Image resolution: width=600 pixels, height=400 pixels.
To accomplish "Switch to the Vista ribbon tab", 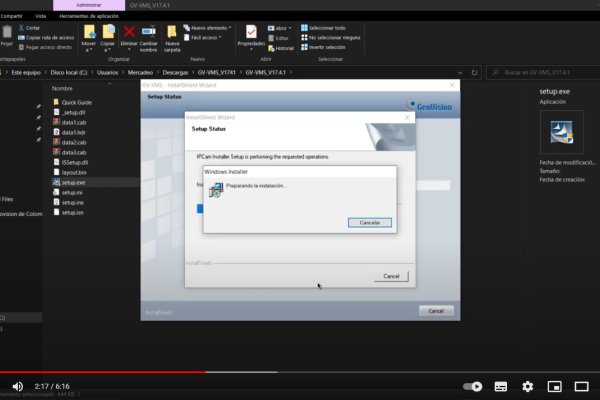I will click(41, 16).
